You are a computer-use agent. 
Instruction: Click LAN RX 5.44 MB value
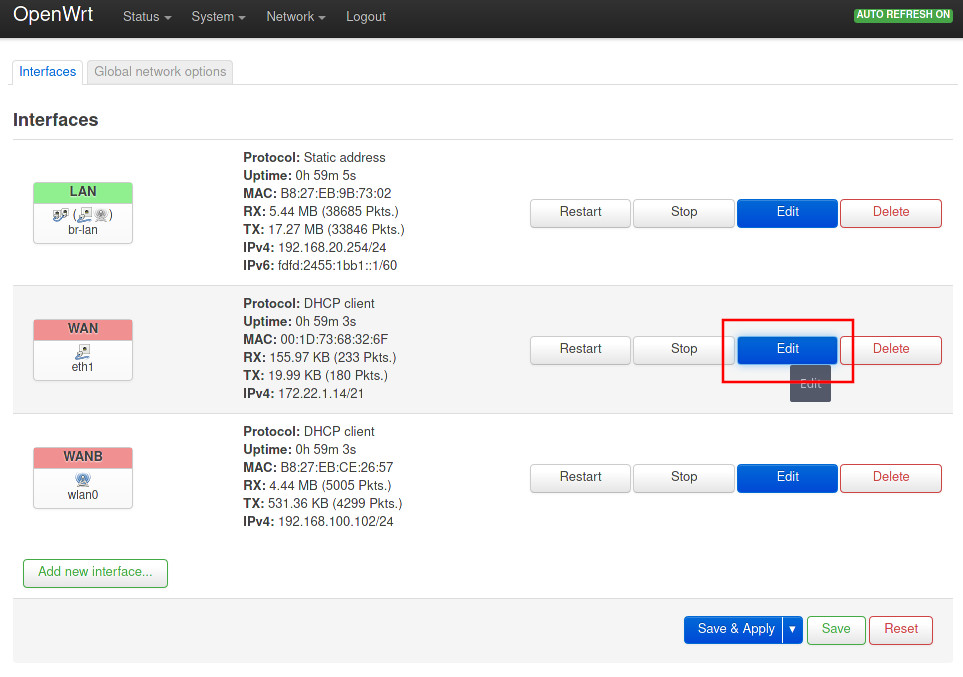tap(334, 212)
